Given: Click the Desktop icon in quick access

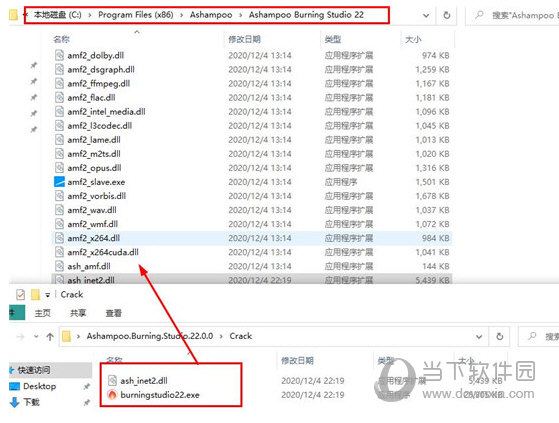Looking at the screenshot, I should coord(15,386).
